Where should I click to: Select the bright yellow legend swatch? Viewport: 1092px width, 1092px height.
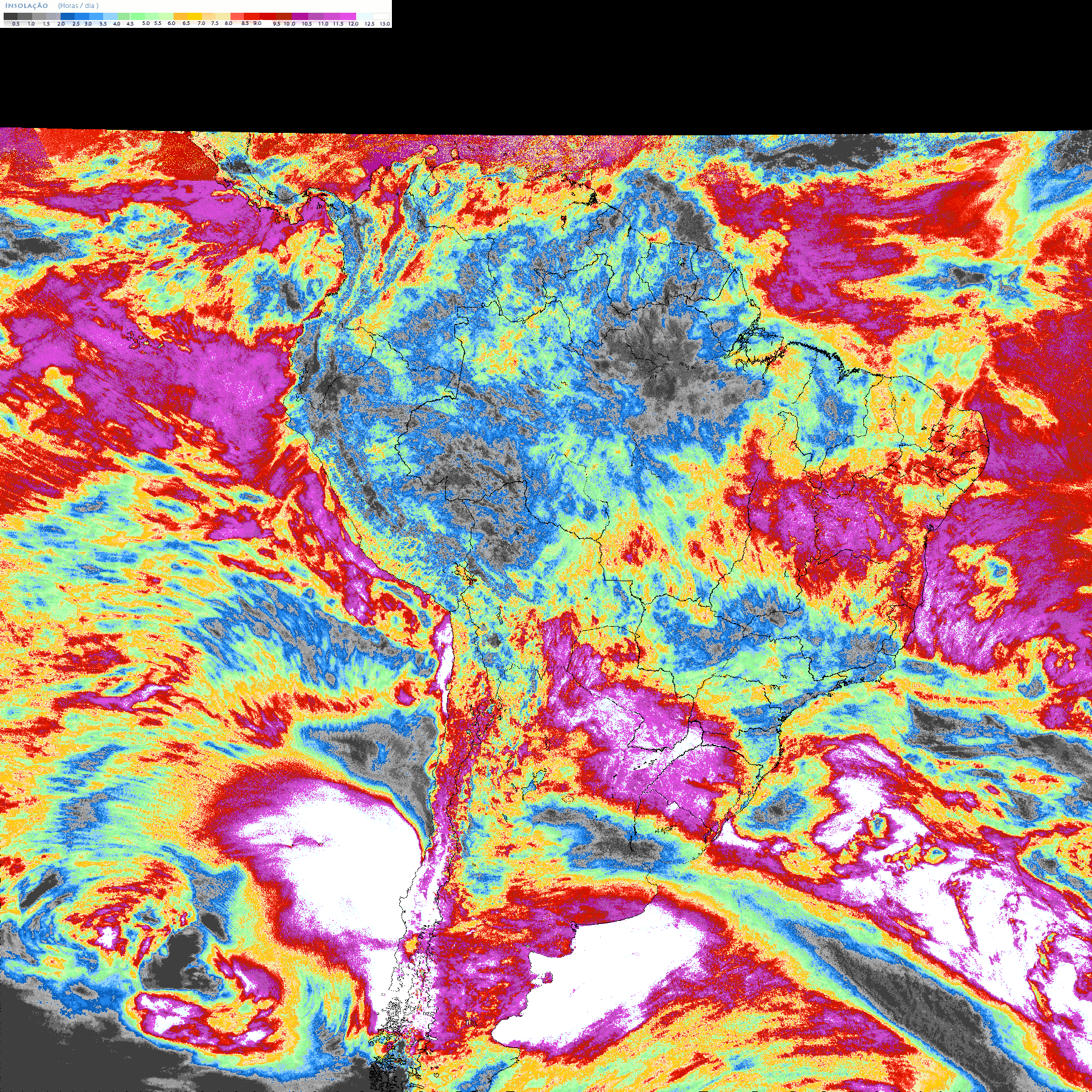tap(195, 16)
